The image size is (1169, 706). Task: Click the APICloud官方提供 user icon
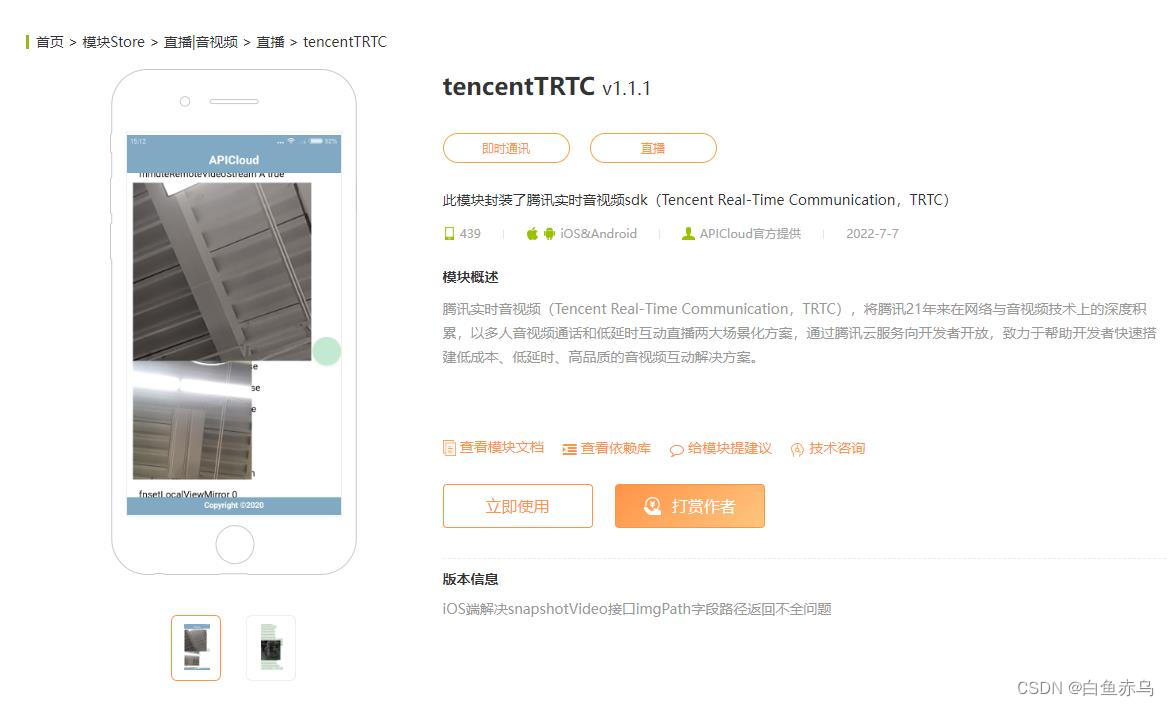pos(688,234)
